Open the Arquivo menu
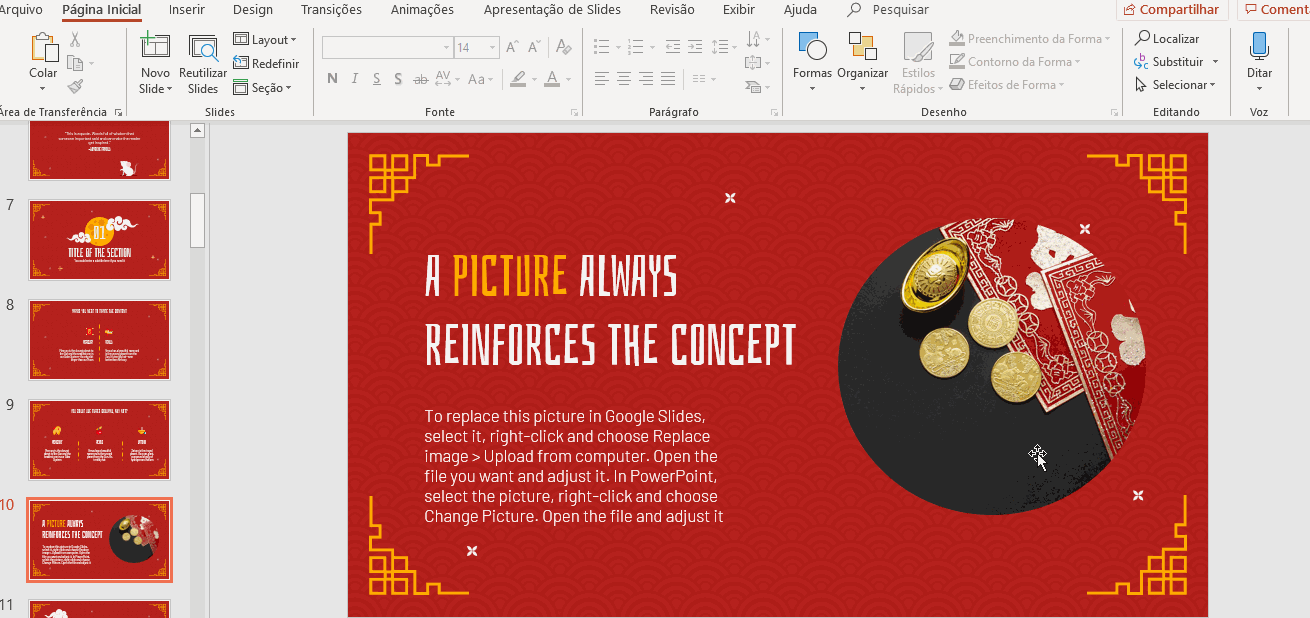This screenshot has height=618, width=1310. coord(21,10)
